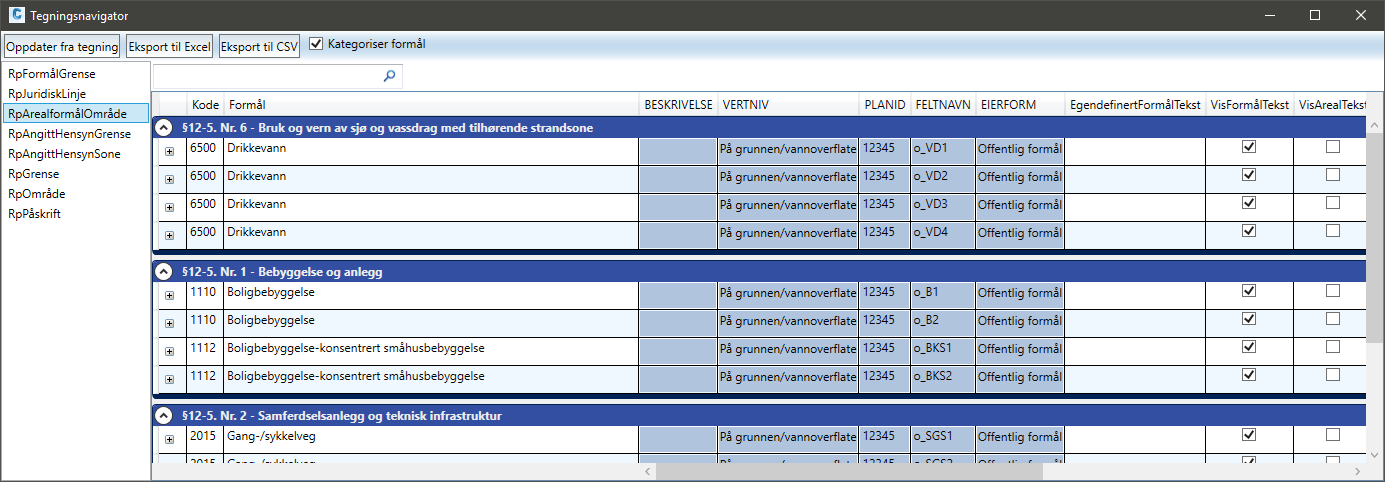
Task: Collapse the Samferdselsanlegg og teknisk infrastruktur group
Action: (163, 415)
